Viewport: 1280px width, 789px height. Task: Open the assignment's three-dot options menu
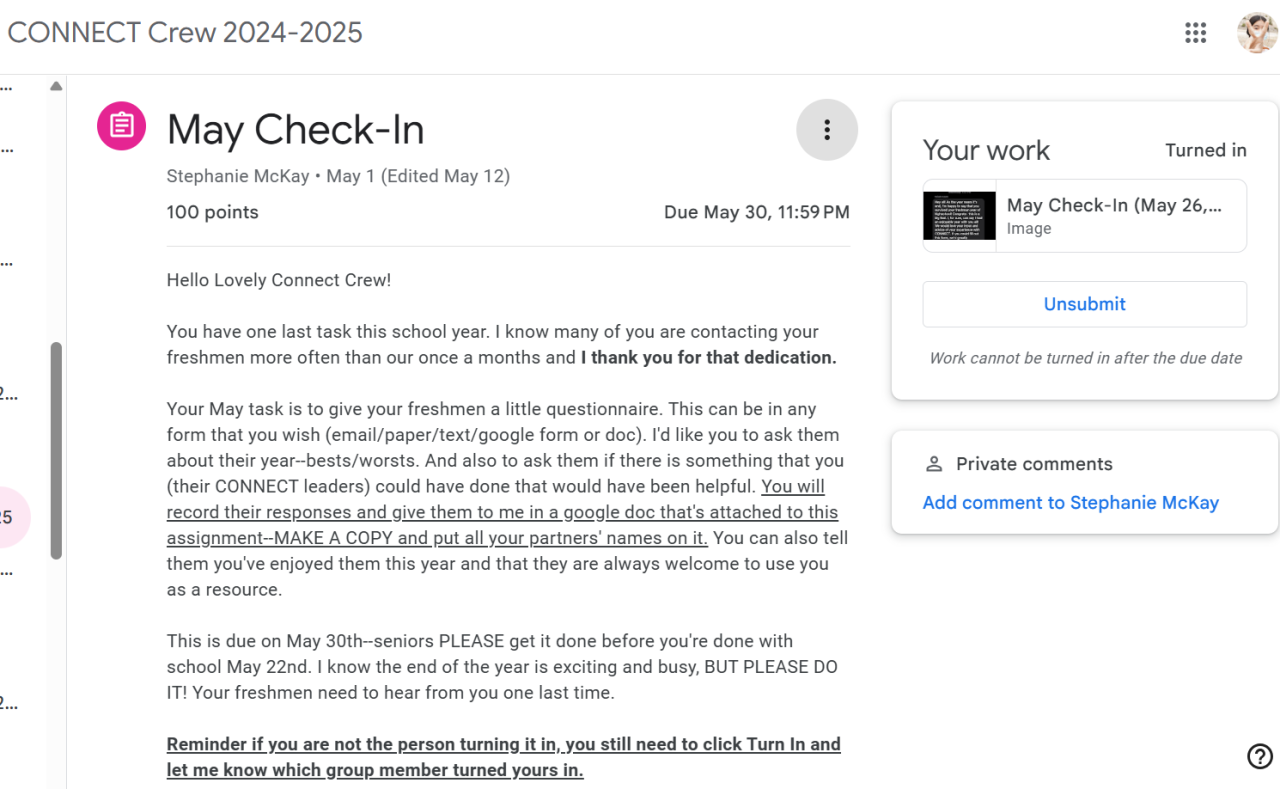pyautogui.click(x=826, y=130)
